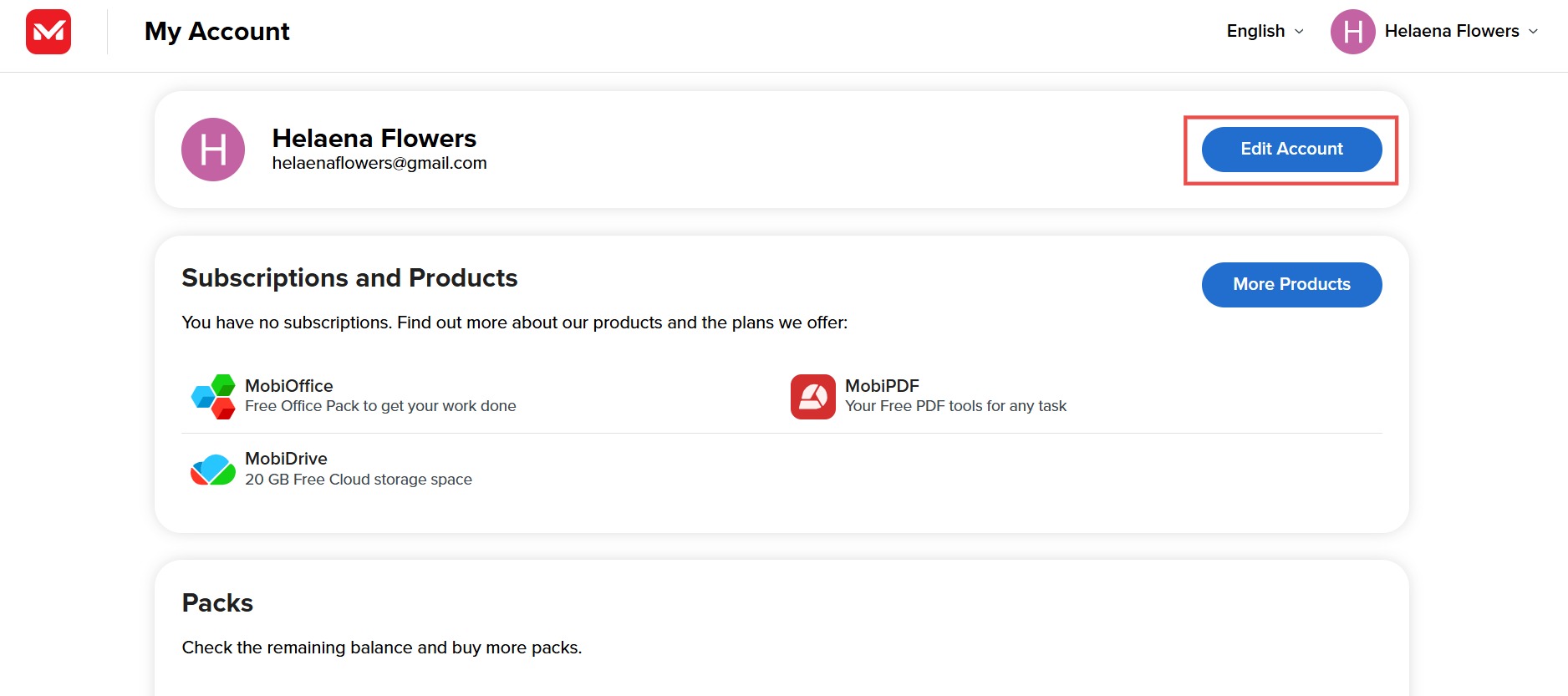Click the Your Free PDF tools description
This screenshot has height=696, width=1568.
click(x=955, y=406)
